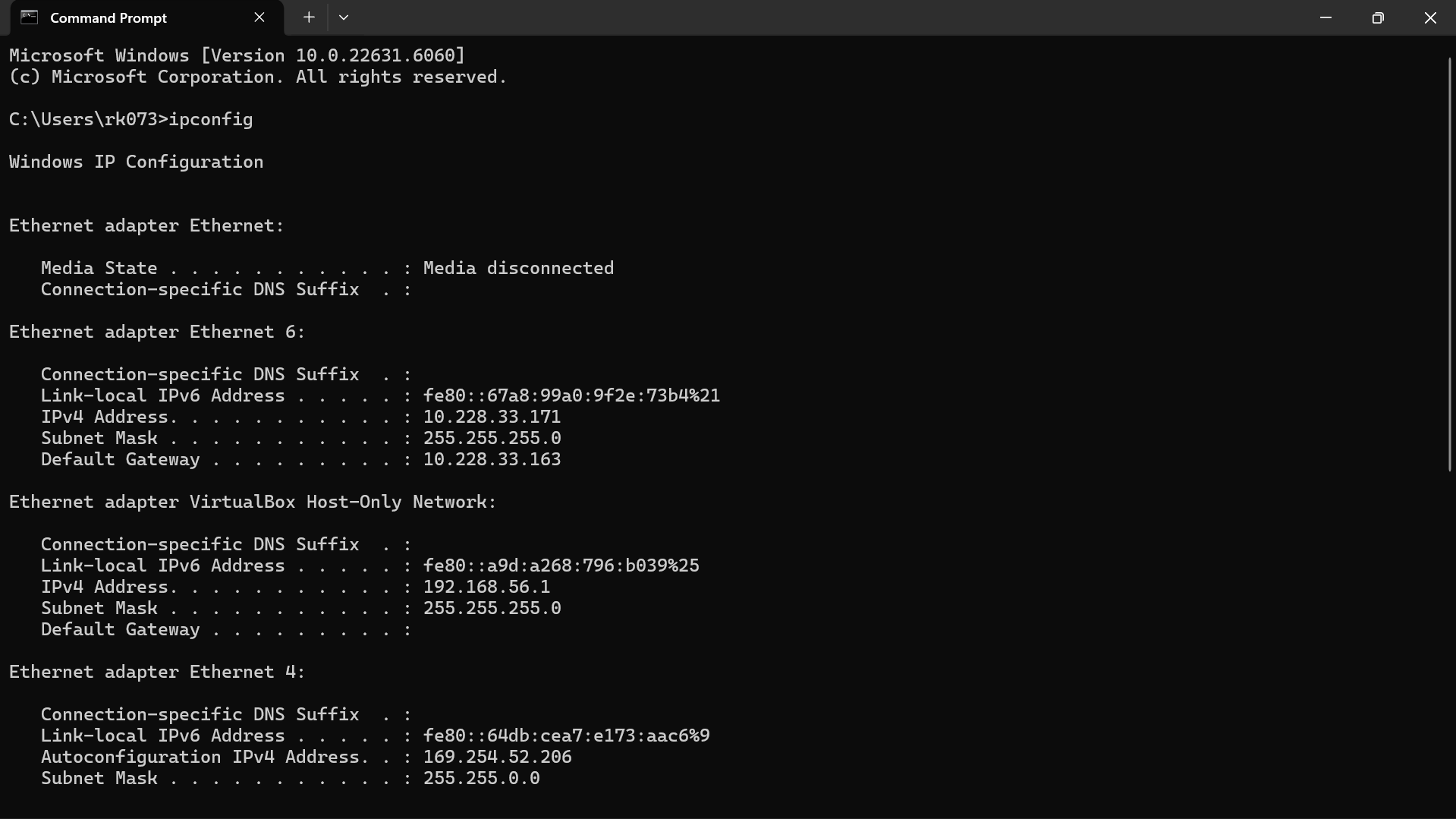The width and height of the screenshot is (1456, 819).
Task: Expand the new tab profile dropdown chevron
Action: (344, 17)
